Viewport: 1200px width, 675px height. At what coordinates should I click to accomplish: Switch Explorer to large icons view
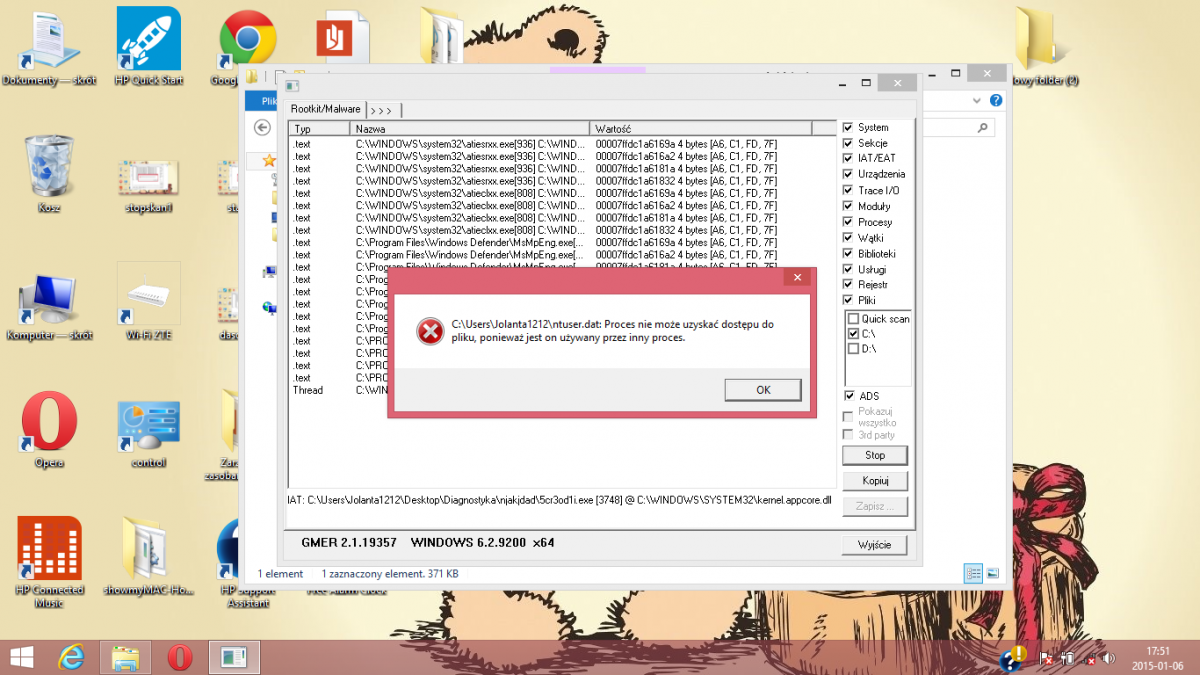point(992,573)
